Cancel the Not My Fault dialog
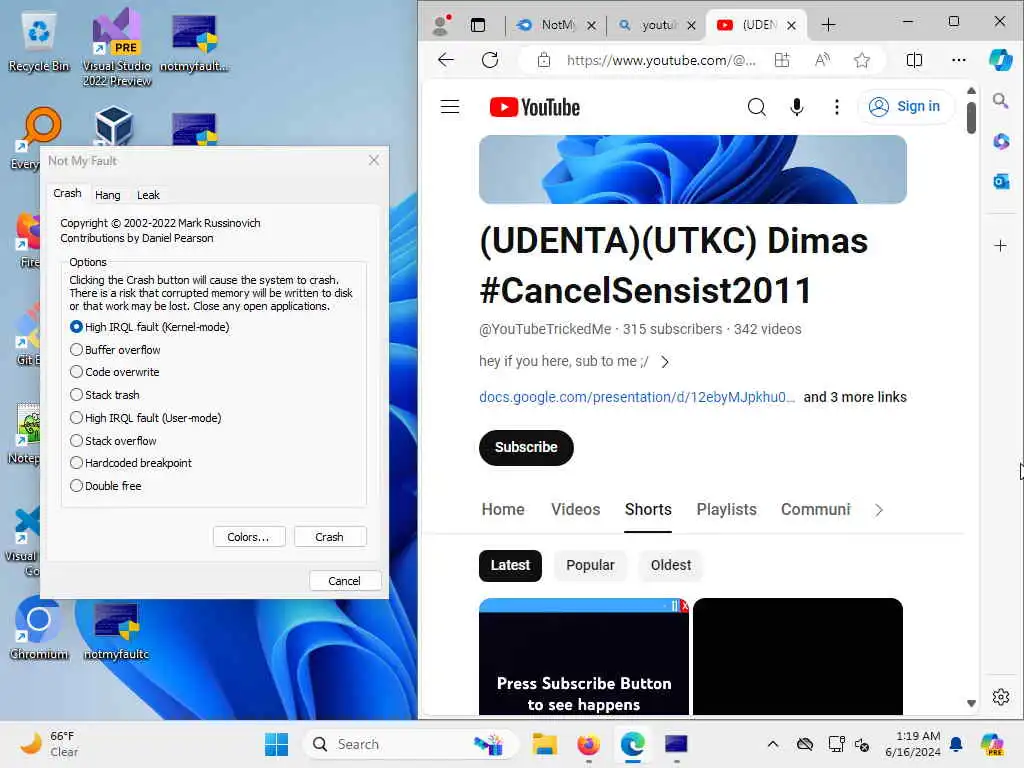The width and height of the screenshot is (1024, 768). tap(345, 581)
